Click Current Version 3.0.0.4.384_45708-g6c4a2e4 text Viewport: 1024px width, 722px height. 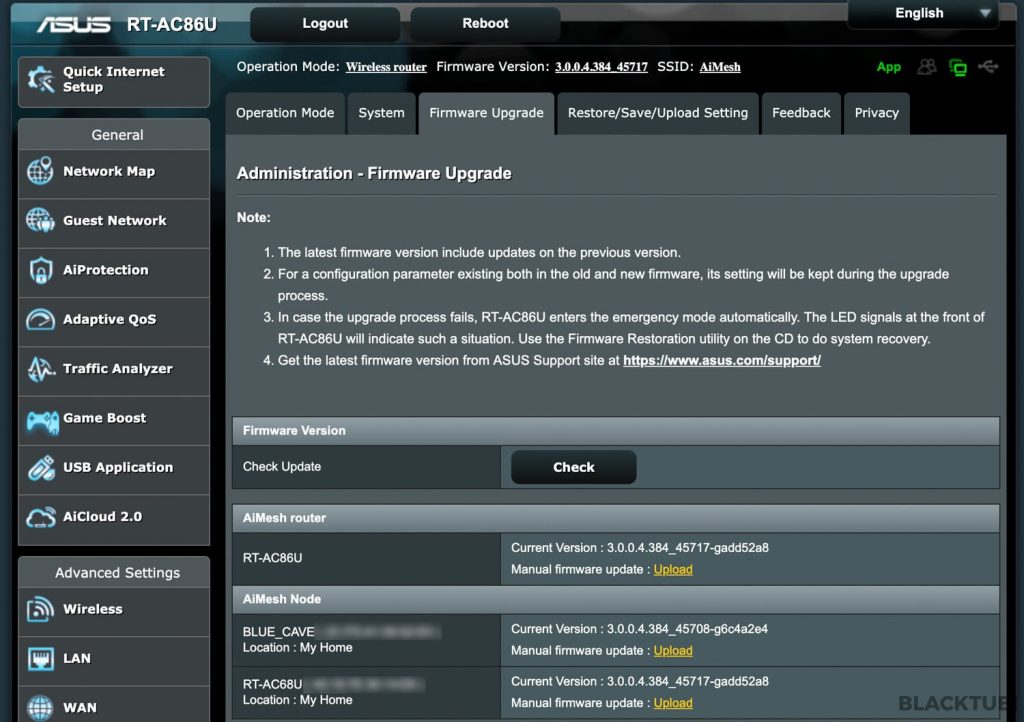639,629
